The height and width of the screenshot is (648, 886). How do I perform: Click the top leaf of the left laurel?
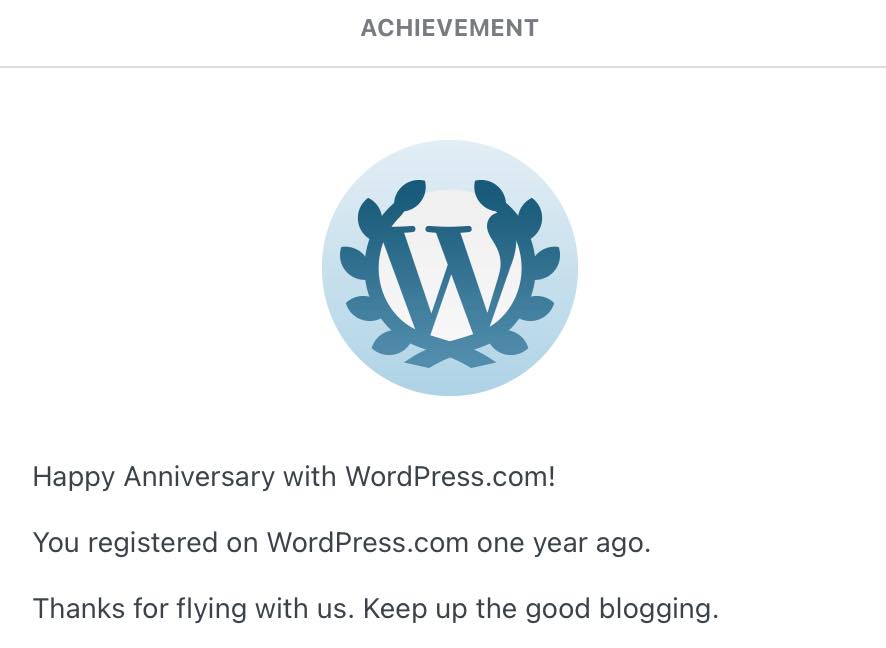[x=409, y=193]
